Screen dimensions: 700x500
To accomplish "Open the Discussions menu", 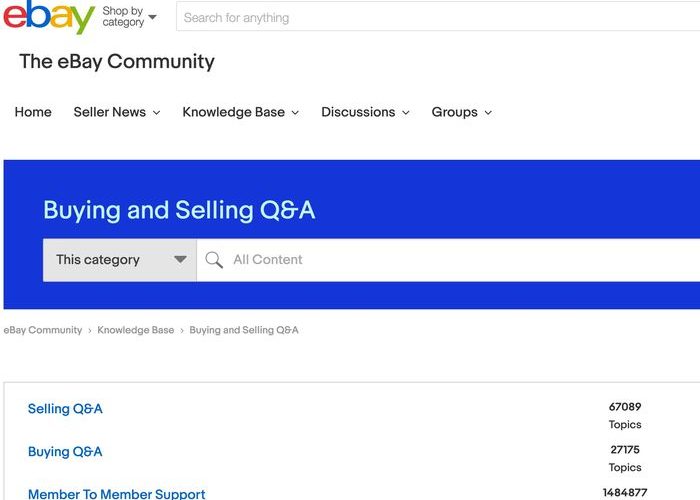I will (365, 112).
